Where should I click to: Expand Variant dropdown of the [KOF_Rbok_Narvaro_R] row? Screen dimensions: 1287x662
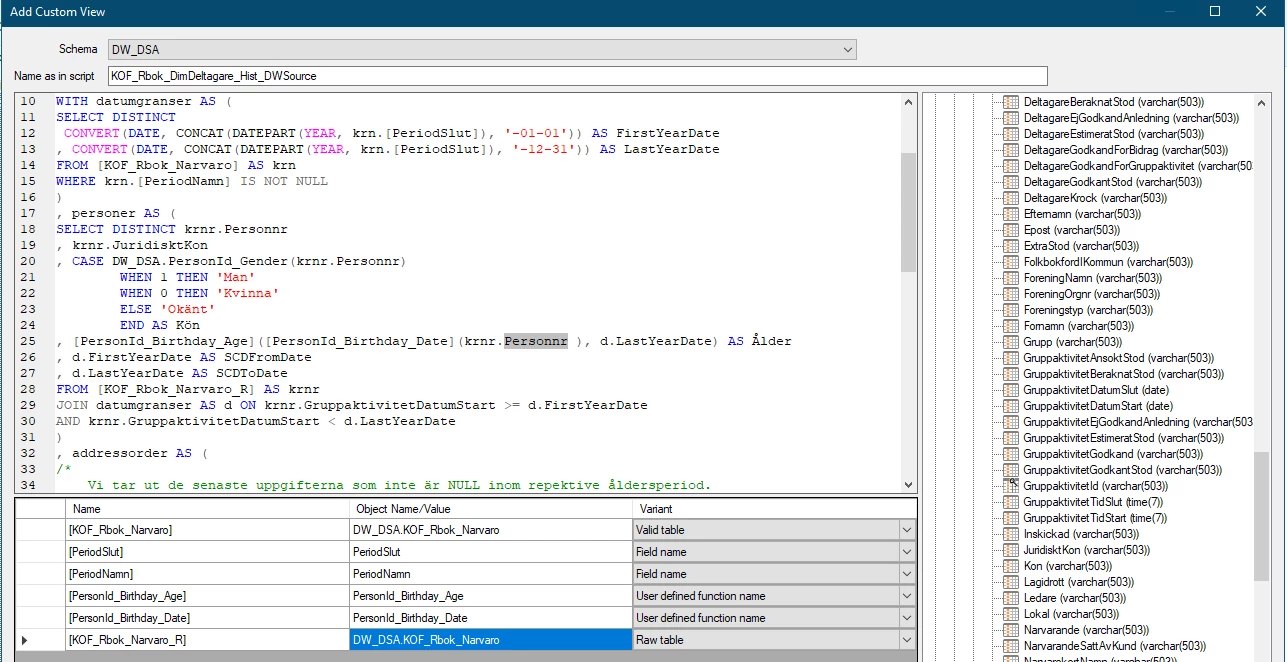pyautogui.click(x=906, y=640)
